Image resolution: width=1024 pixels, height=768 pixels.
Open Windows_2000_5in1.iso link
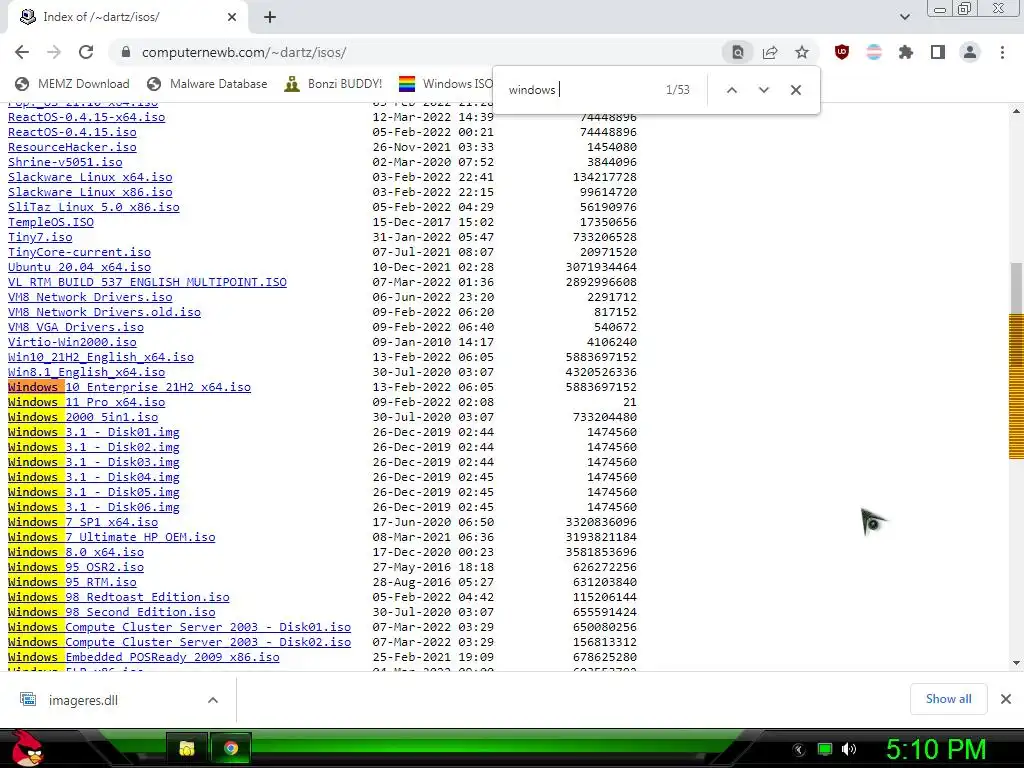click(x=83, y=417)
